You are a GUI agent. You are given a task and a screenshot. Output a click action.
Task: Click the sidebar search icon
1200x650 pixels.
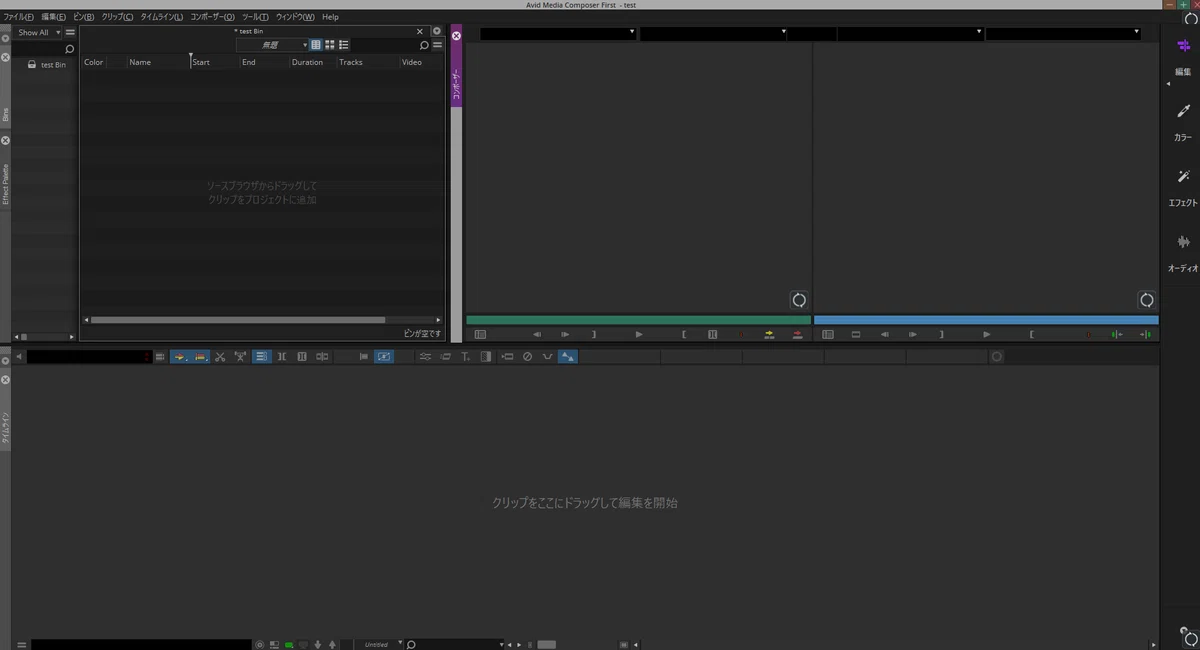[69, 48]
